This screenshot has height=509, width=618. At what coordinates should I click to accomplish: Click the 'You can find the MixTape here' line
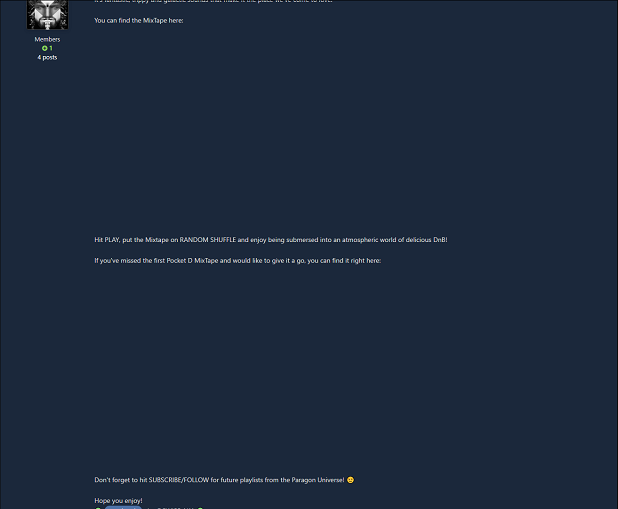pyautogui.click(x=139, y=21)
